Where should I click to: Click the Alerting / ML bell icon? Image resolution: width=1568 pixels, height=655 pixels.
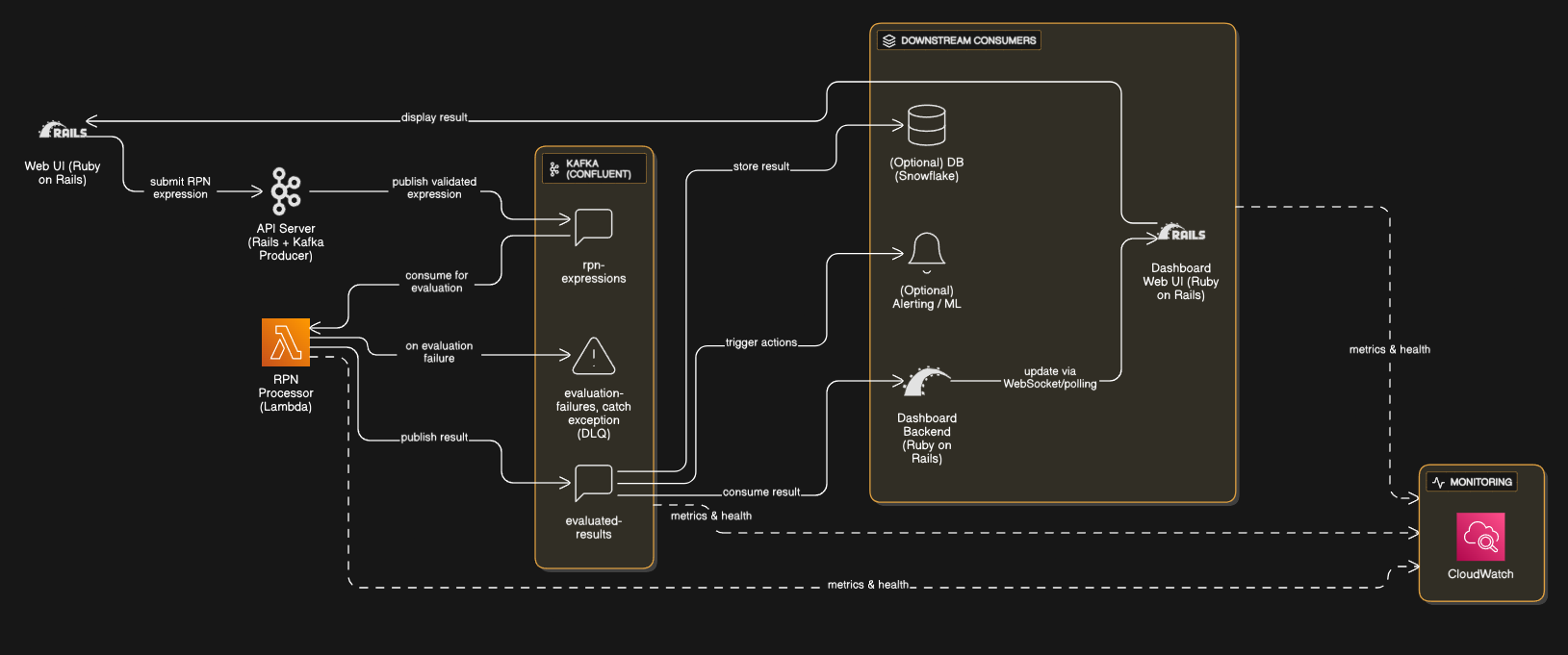pyautogui.click(x=926, y=252)
